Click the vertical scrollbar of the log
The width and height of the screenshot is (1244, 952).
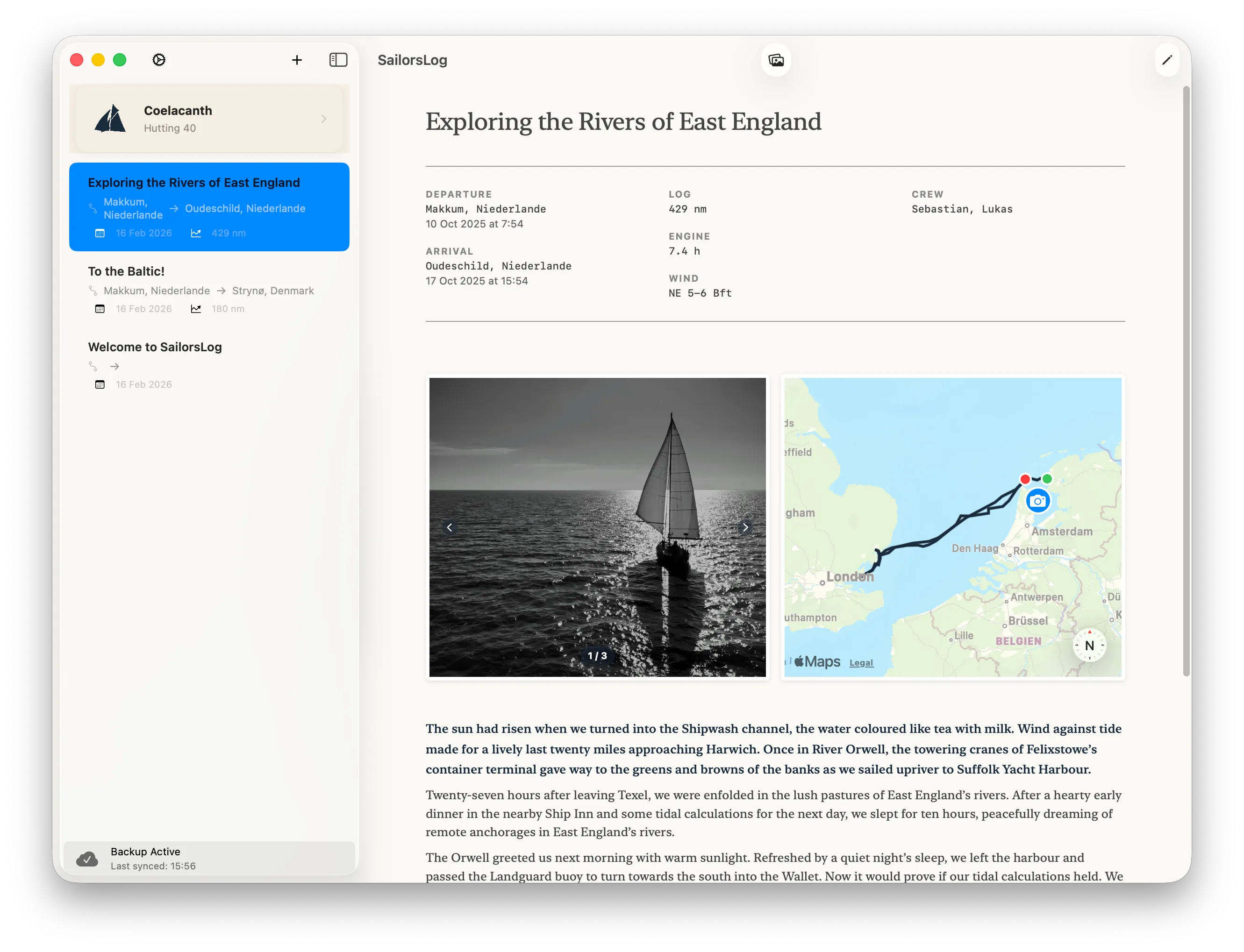[x=1186, y=381]
